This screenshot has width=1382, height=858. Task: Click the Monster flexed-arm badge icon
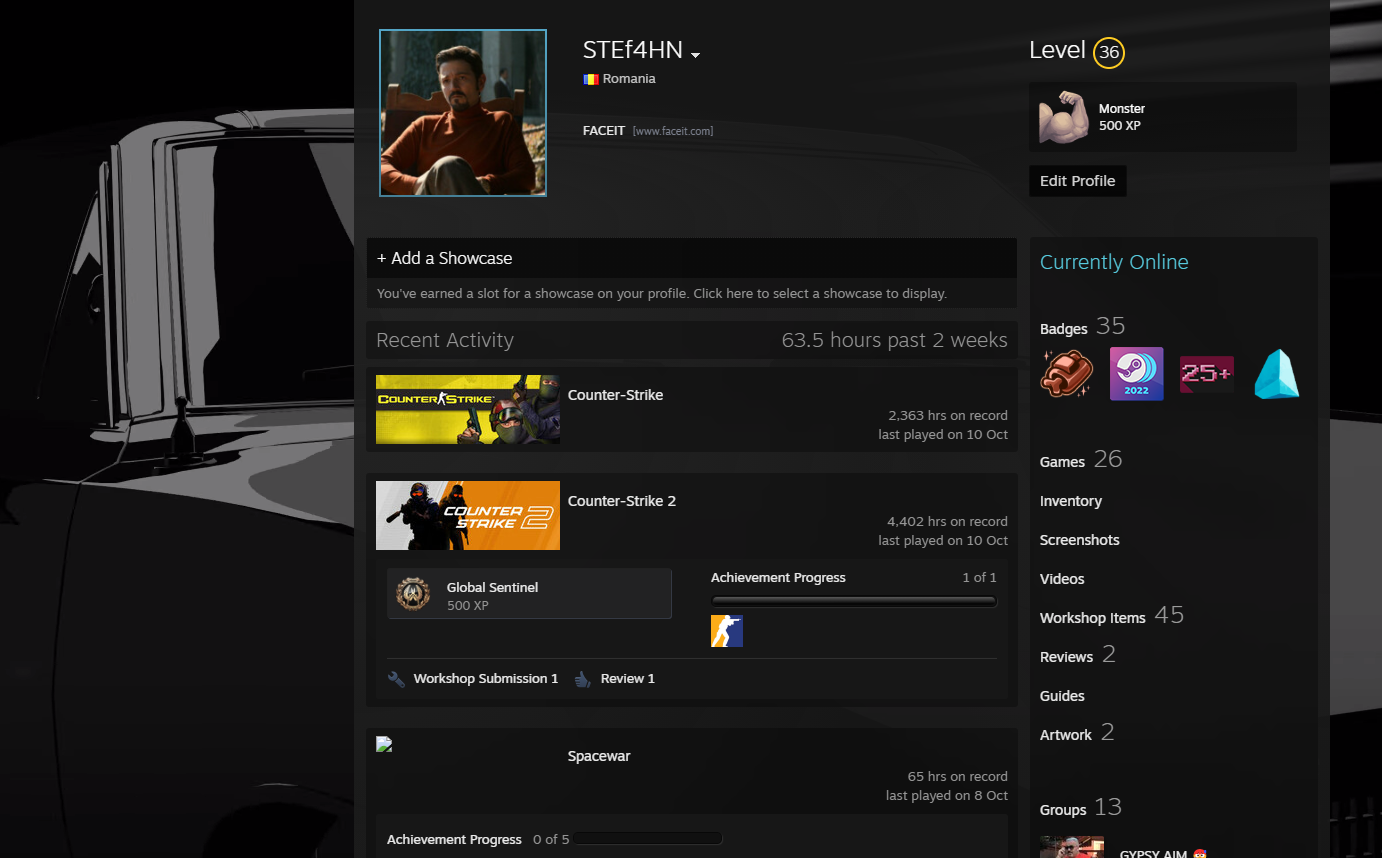[x=1063, y=117]
